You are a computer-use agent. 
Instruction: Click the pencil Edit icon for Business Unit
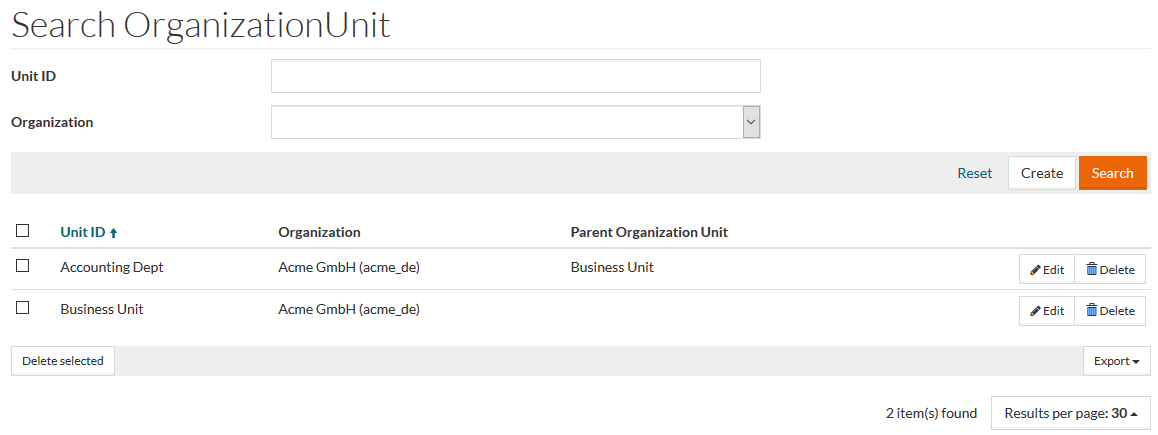pos(1036,311)
